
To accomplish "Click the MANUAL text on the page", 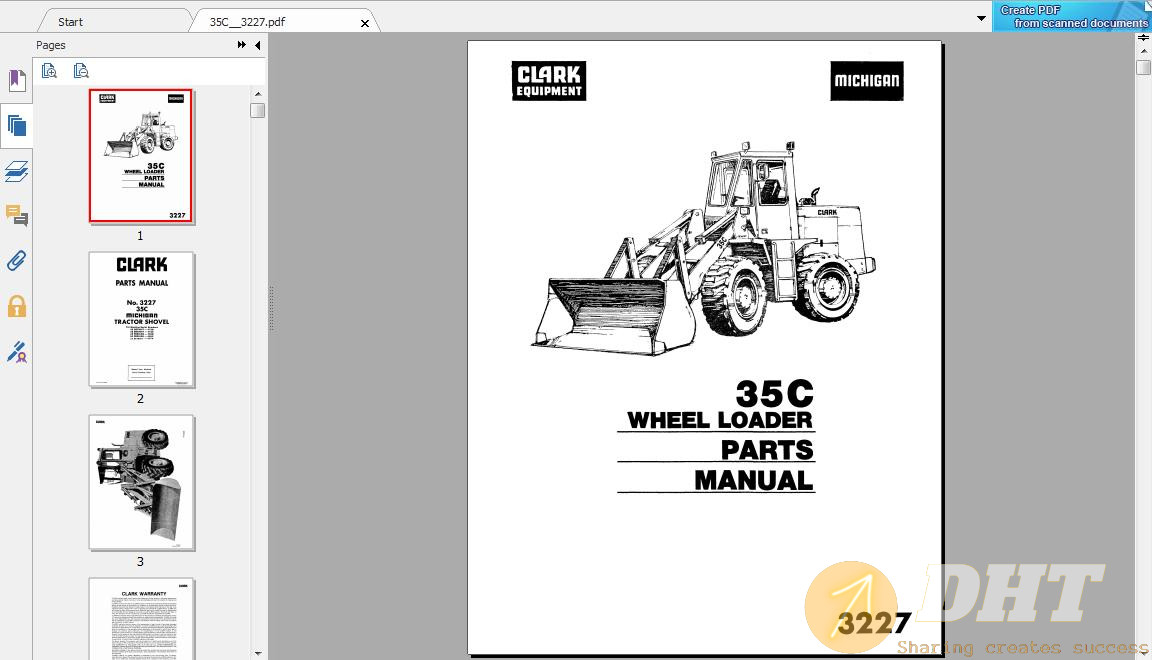I will (754, 481).
